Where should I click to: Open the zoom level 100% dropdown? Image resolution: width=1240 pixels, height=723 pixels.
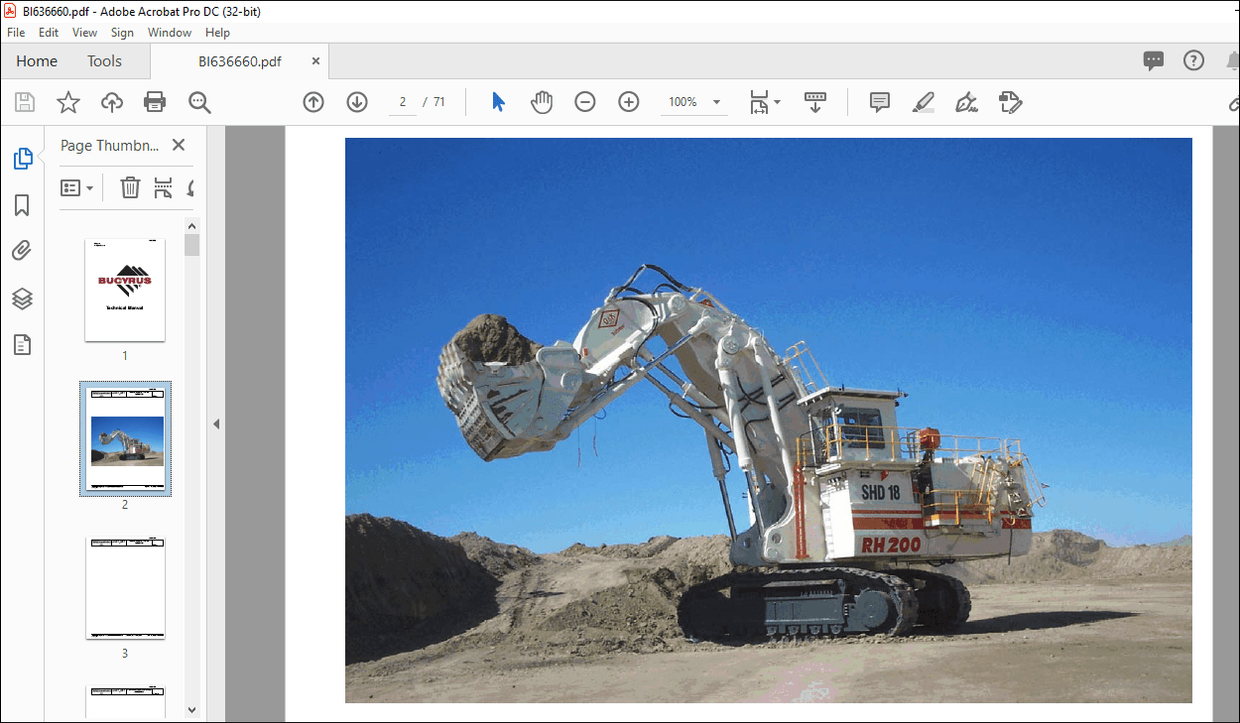coord(694,101)
